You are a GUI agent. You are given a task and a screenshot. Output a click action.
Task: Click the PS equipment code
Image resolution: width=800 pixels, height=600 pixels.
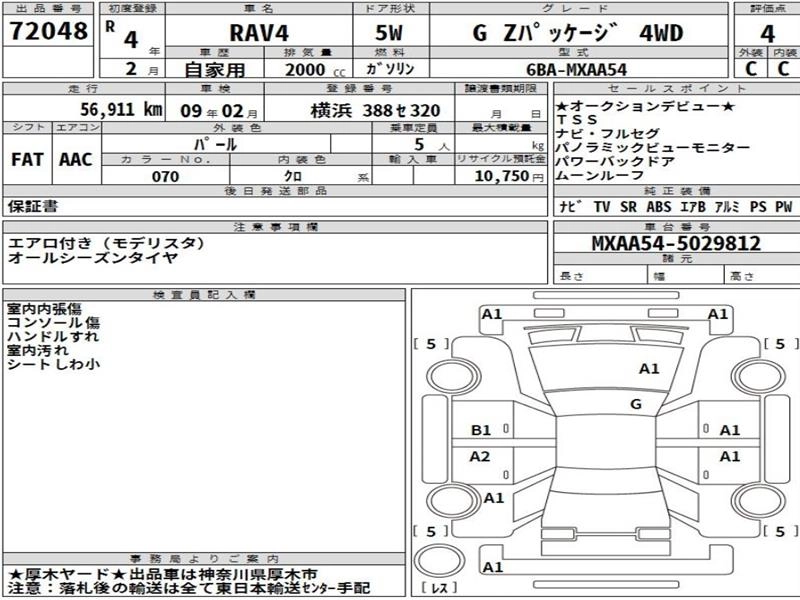point(758,207)
